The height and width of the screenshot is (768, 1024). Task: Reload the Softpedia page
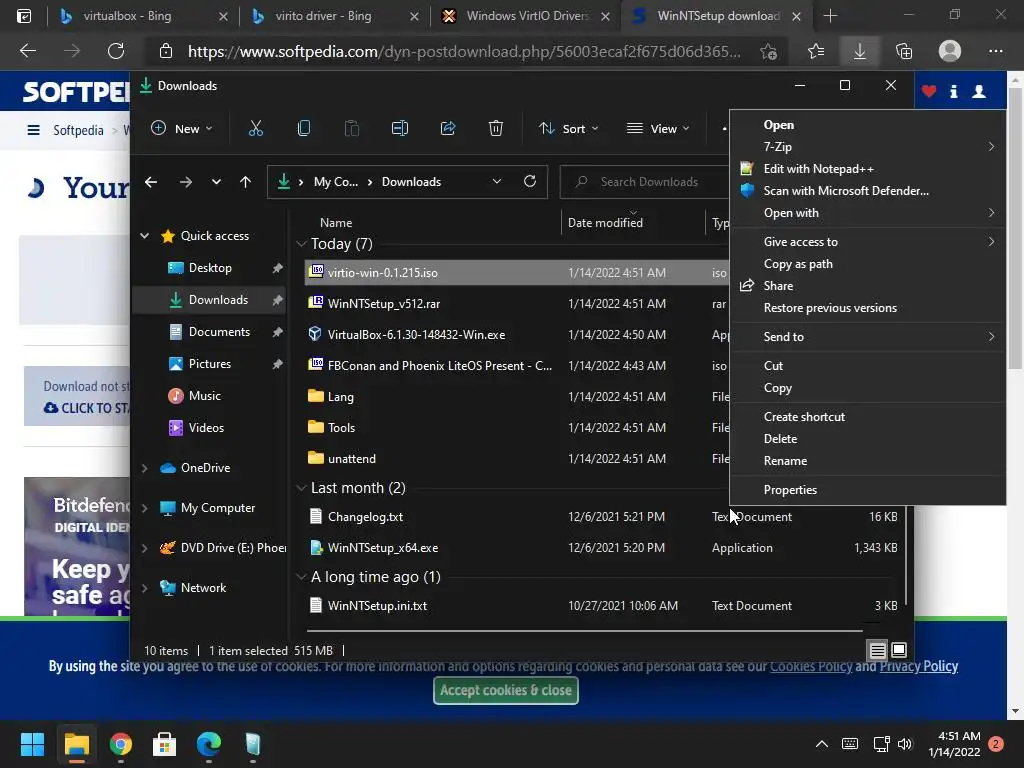pyautogui.click(x=116, y=51)
